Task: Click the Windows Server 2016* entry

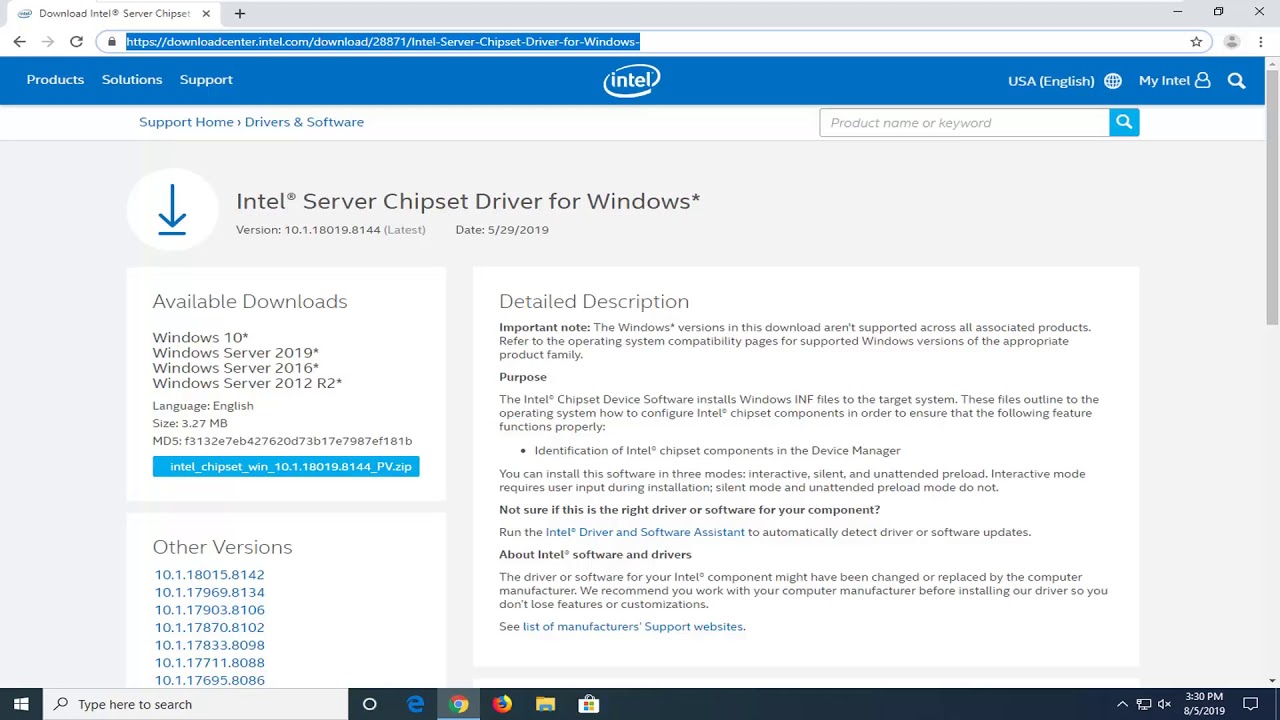Action: click(x=235, y=368)
